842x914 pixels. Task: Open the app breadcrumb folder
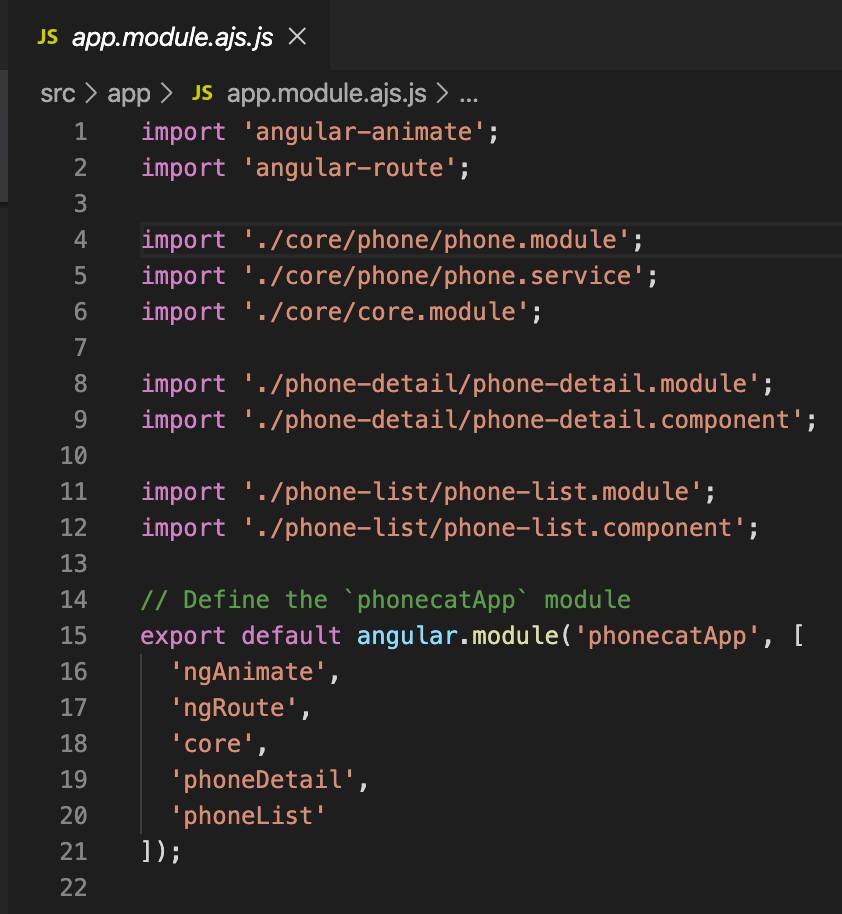point(129,94)
